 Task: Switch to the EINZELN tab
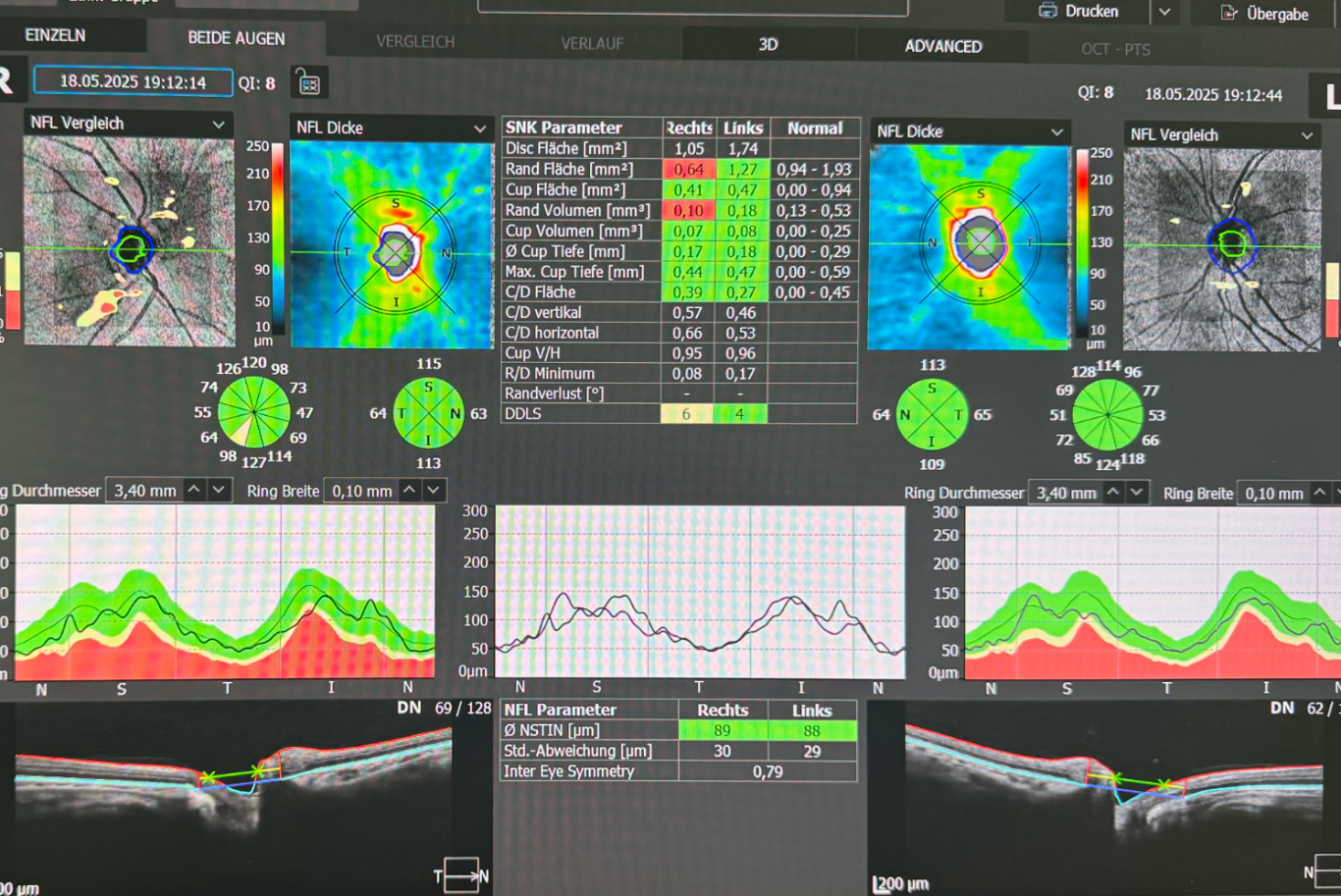point(55,35)
